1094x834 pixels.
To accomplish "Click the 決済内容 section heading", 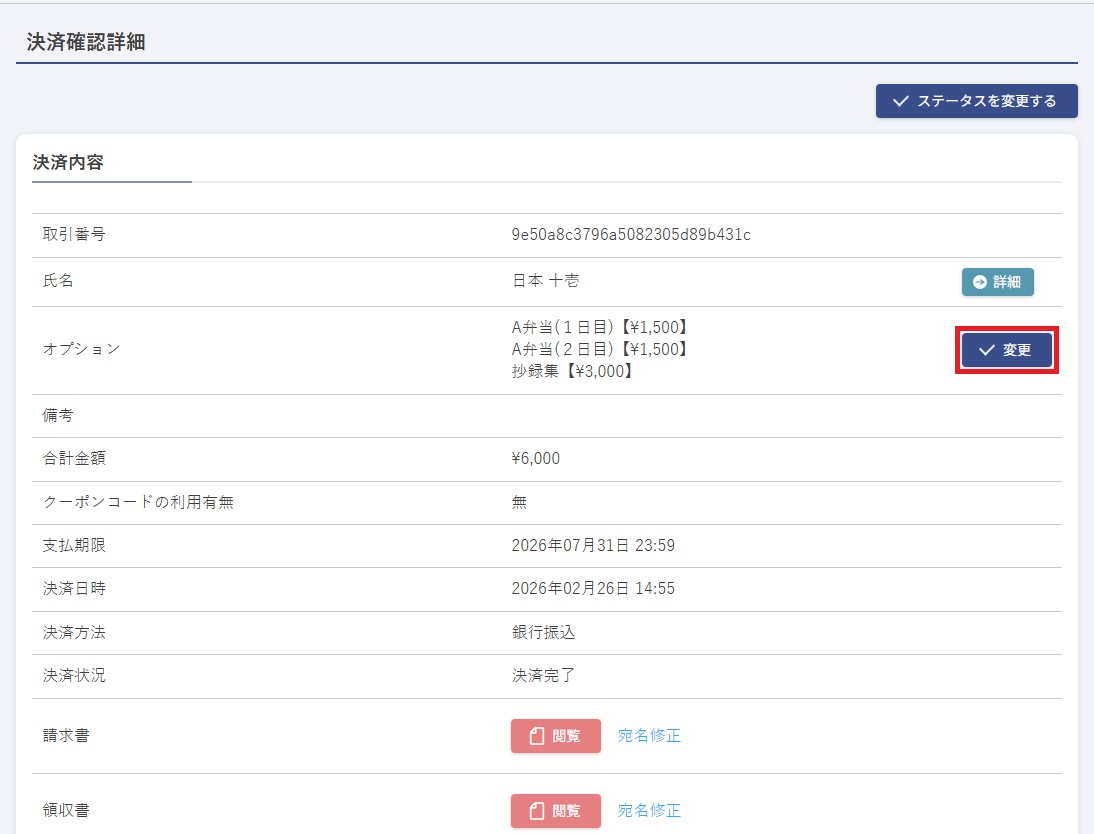I will click(68, 162).
